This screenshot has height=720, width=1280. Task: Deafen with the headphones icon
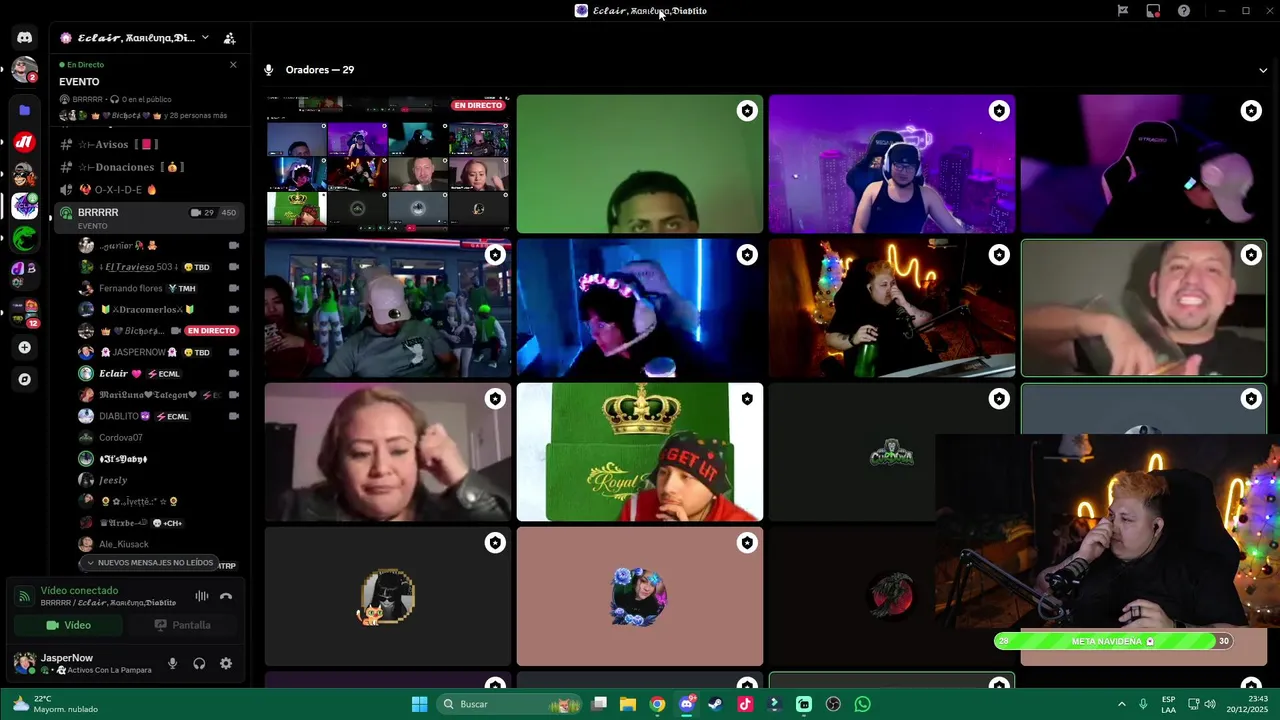199,663
